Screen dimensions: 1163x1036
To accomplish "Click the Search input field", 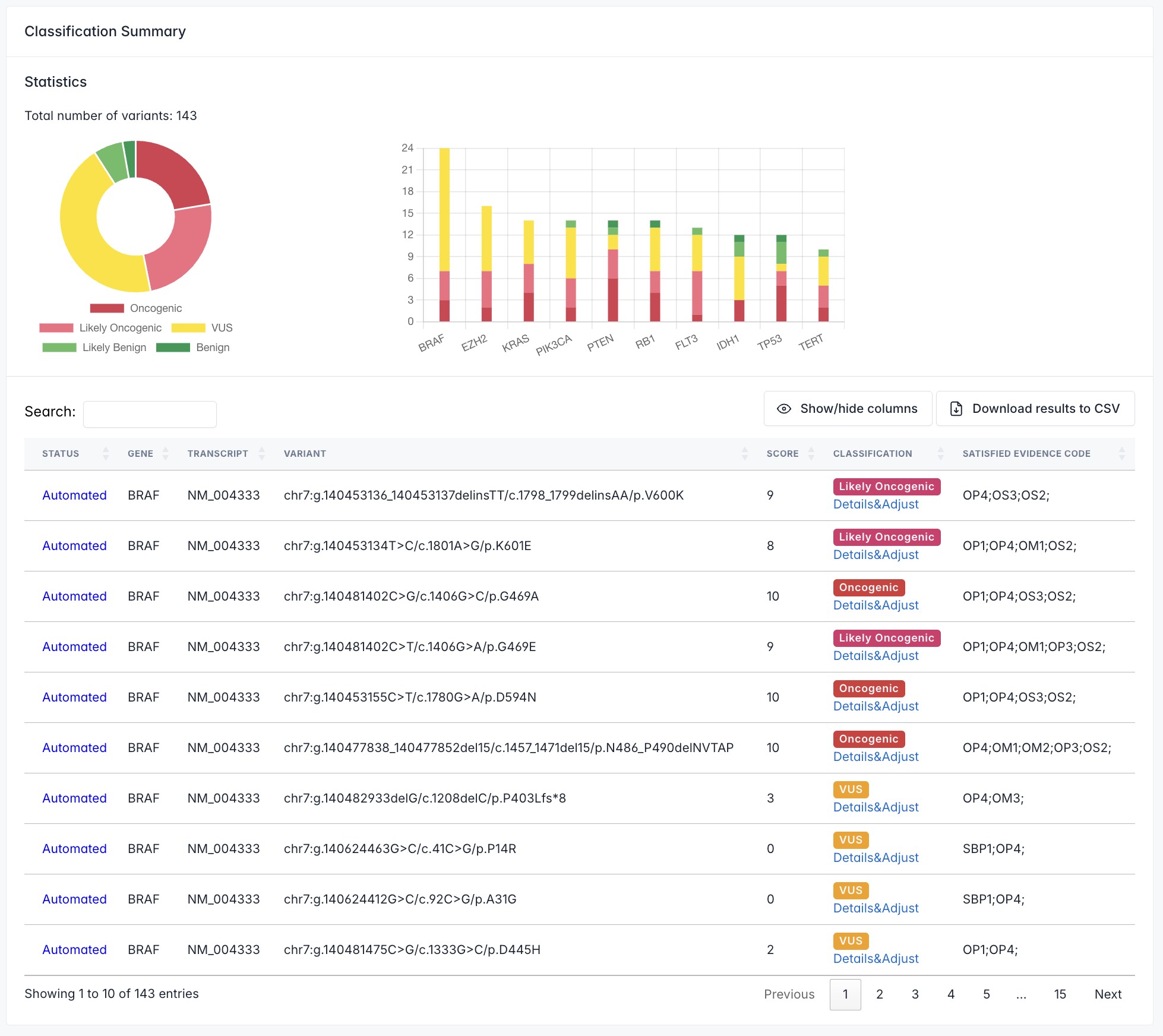I will pyautogui.click(x=150, y=414).
